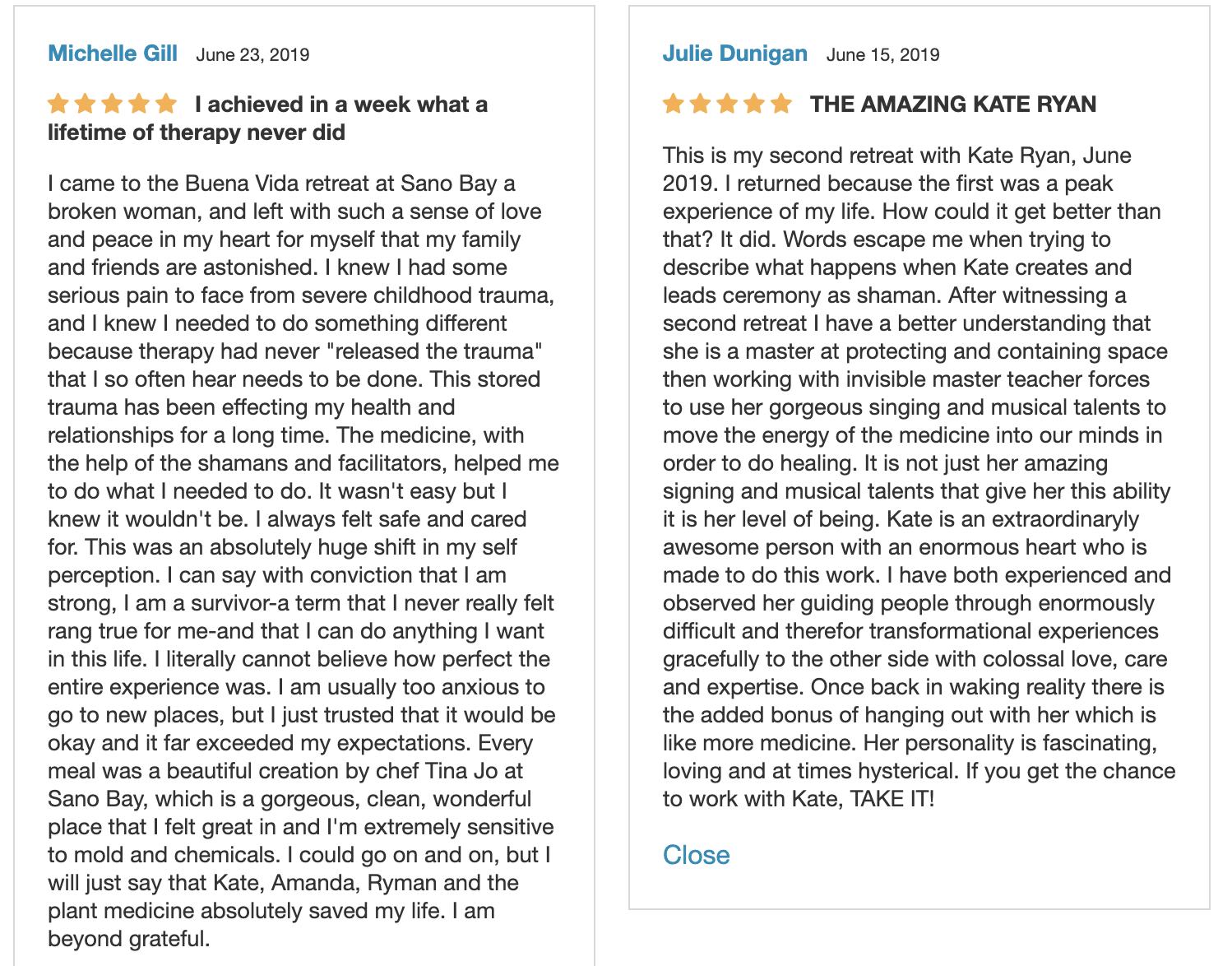Screen dimensions: 1232x966
Task: Click fourth star in Julie Dunigan's rating
Action: [x=754, y=104]
